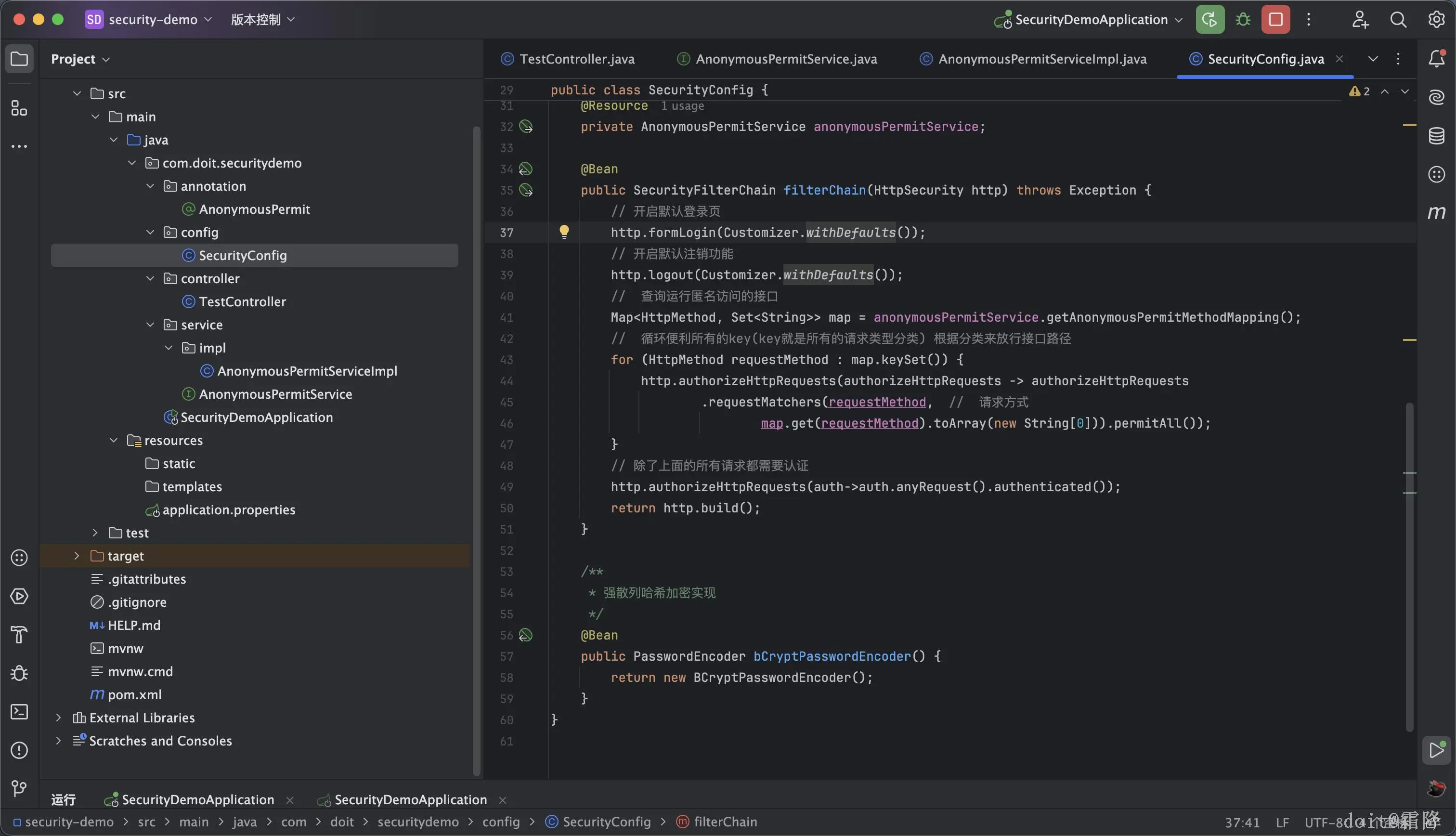The image size is (1456, 836).
Task: Open the Database tool window
Action: [1436, 136]
